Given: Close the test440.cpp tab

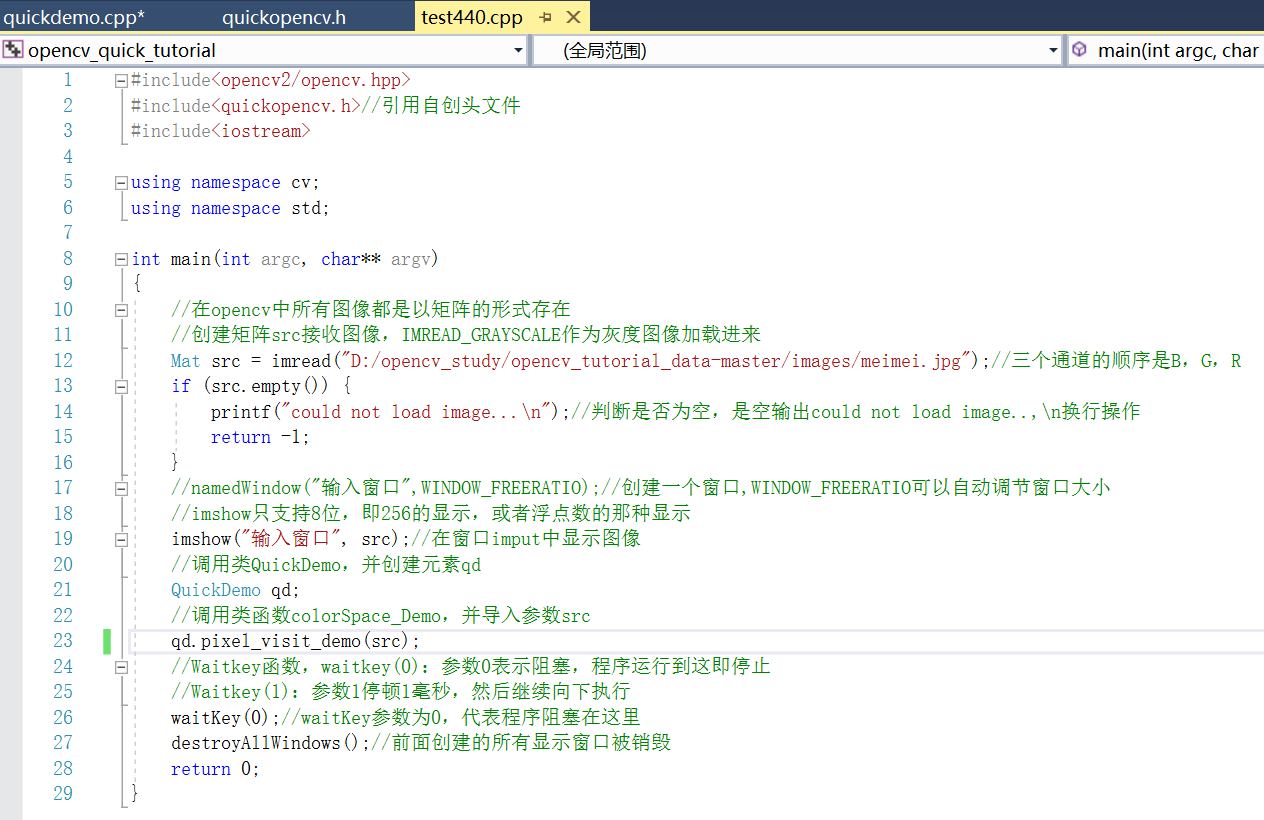Looking at the screenshot, I should pos(573,17).
